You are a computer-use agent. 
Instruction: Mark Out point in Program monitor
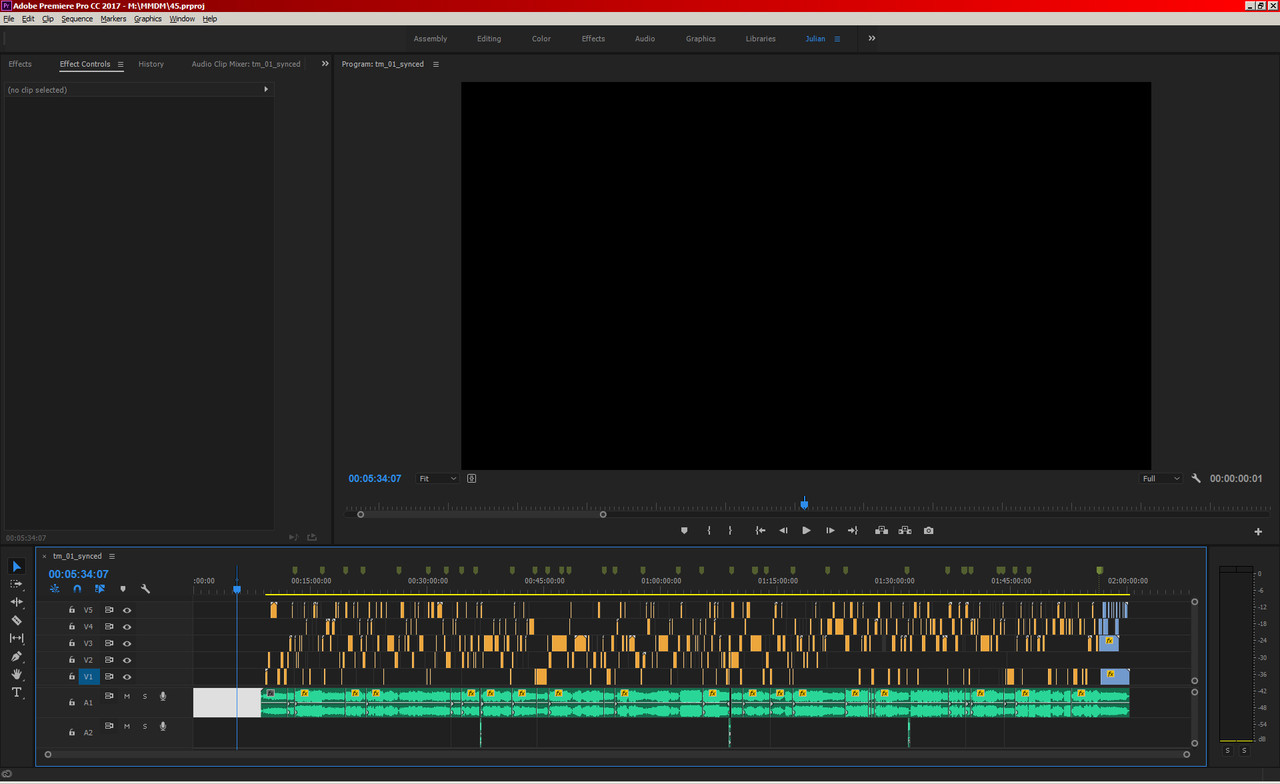pyautogui.click(x=730, y=531)
